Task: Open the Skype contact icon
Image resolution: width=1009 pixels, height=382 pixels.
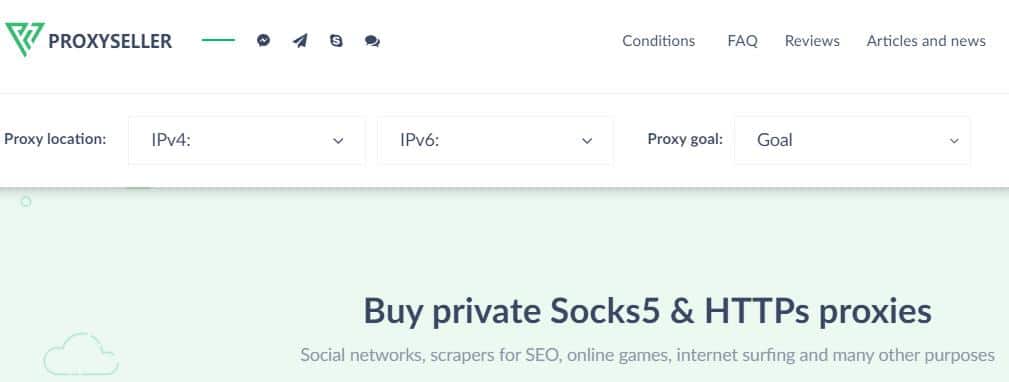Action: 336,41
